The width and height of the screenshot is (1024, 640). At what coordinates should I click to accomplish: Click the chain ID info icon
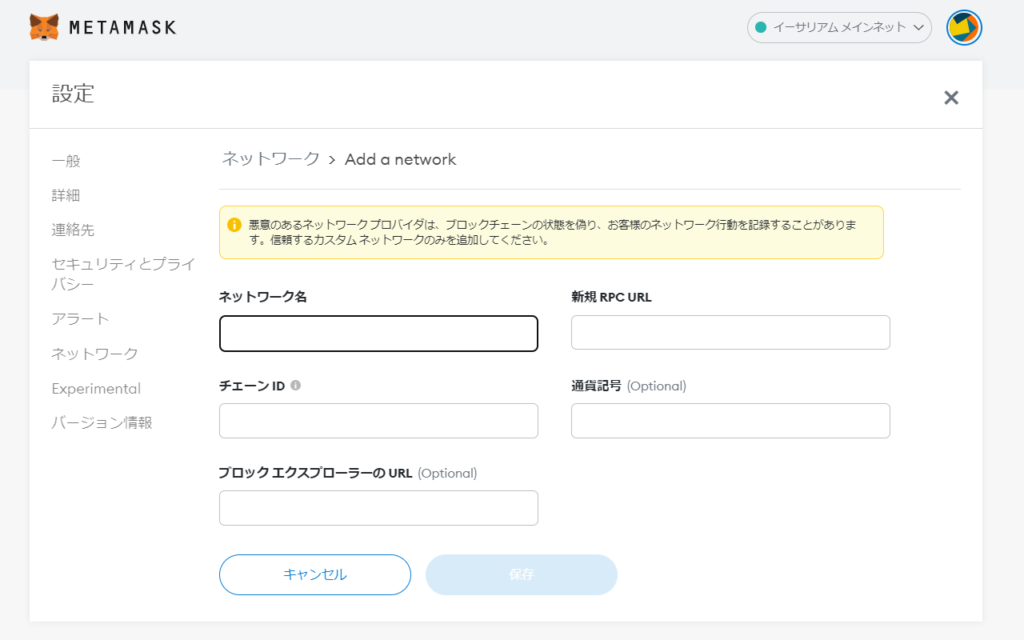coord(296,385)
